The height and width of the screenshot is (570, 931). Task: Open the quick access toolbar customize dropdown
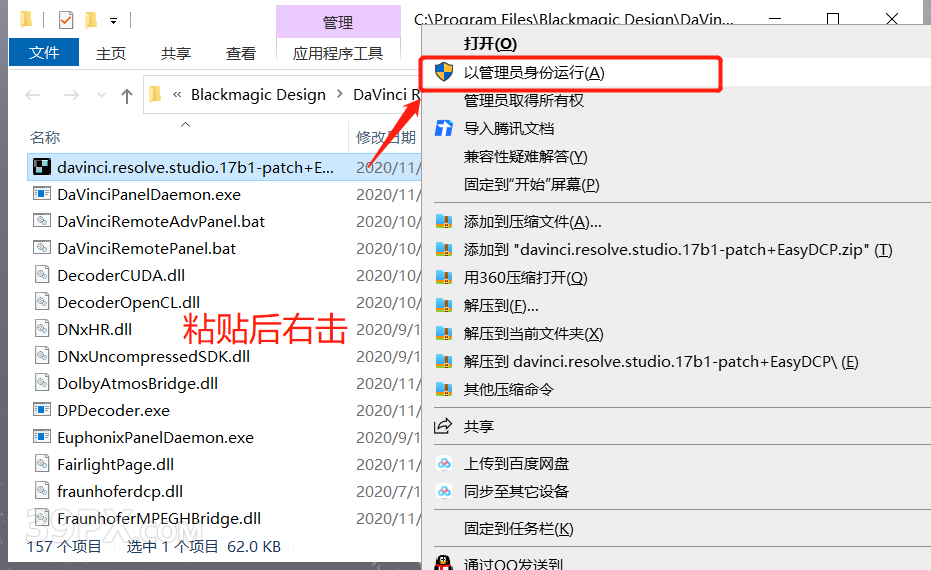tap(113, 21)
